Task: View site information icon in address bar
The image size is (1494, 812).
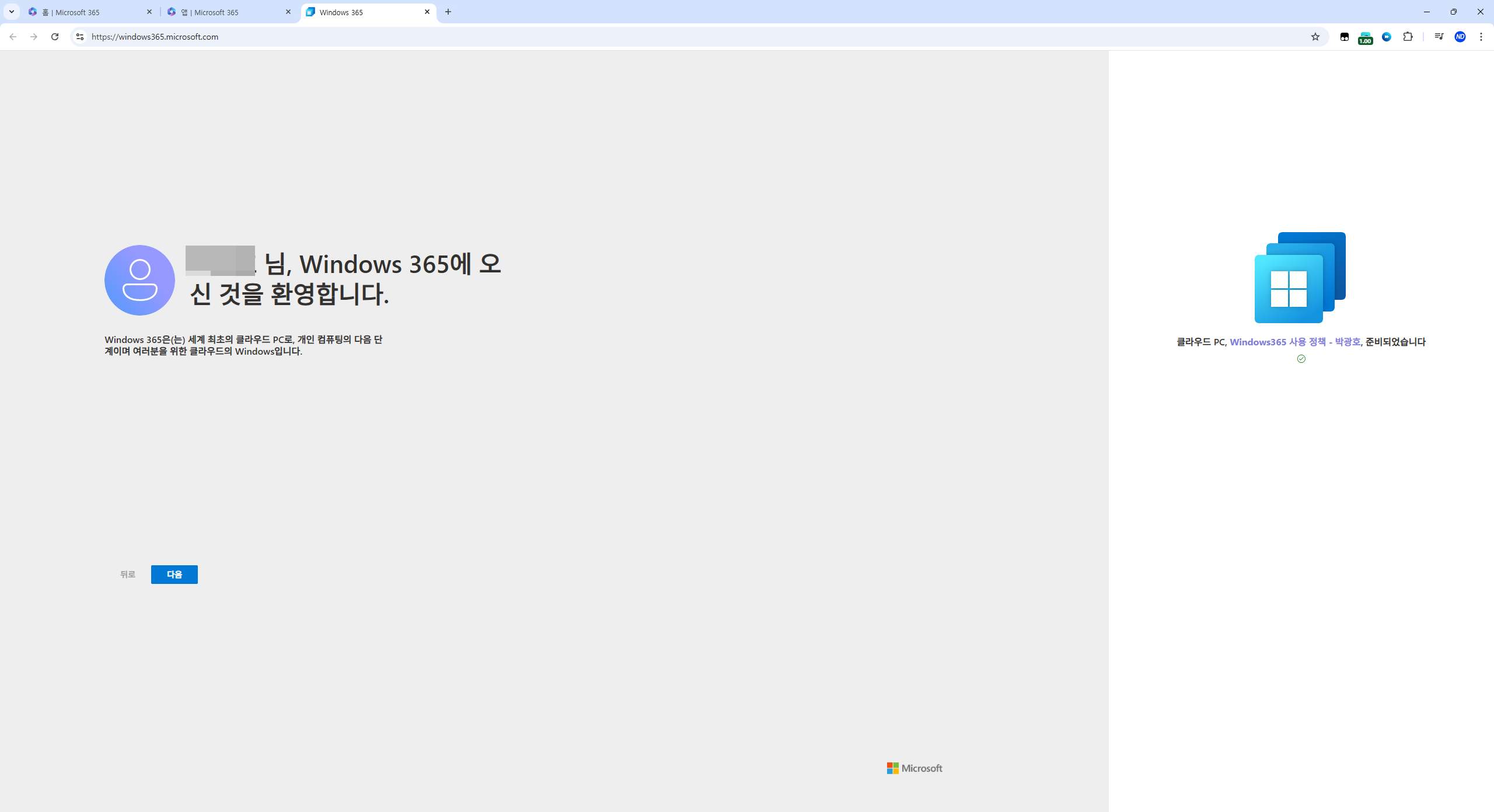Action: tap(80, 37)
